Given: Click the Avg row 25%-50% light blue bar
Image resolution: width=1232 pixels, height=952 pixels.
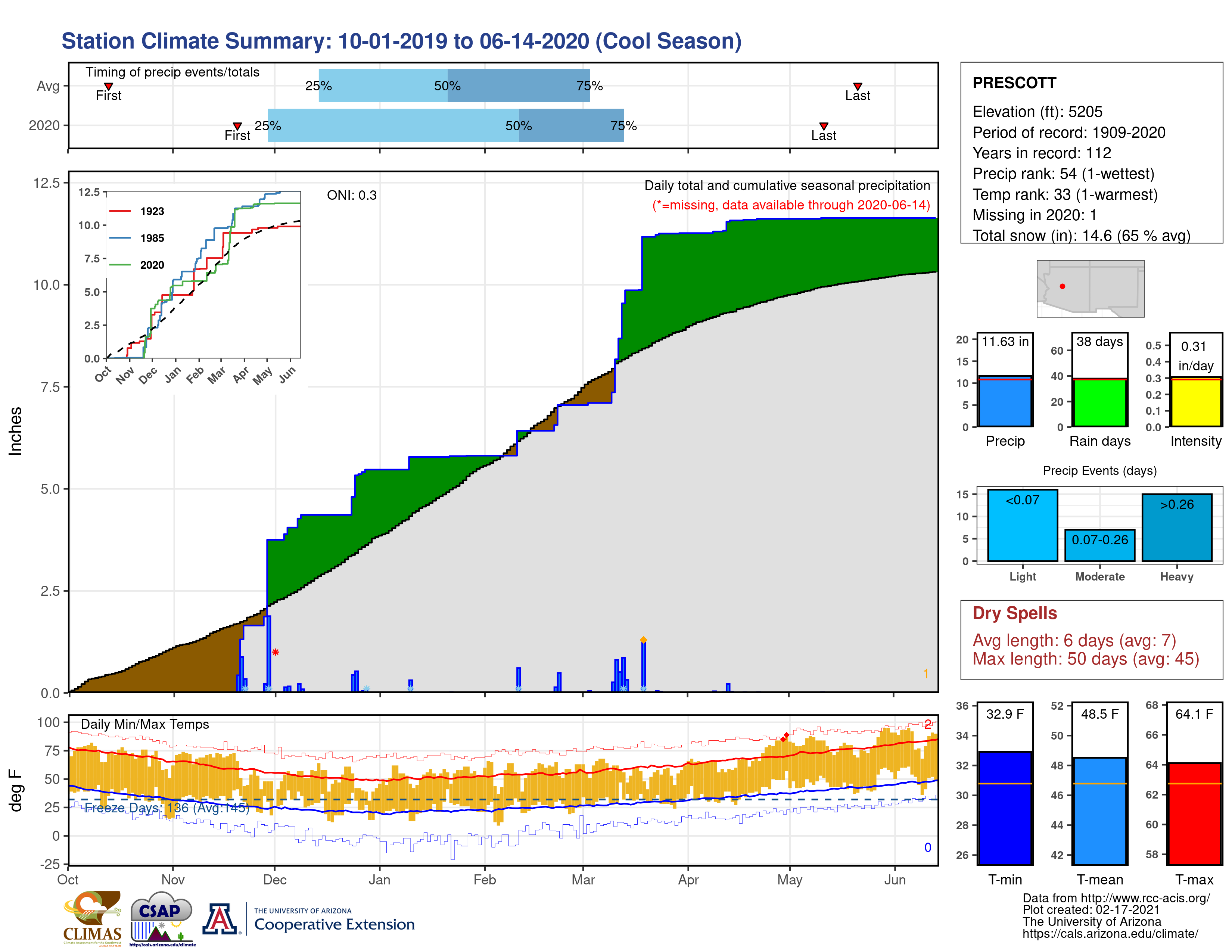Looking at the screenshot, I should (x=383, y=86).
